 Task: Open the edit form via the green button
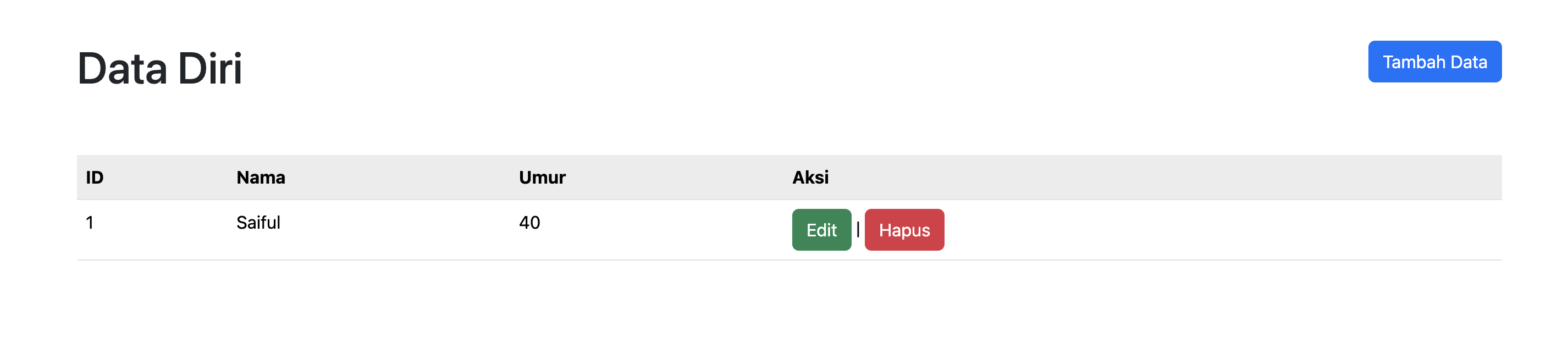(x=821, y=230)
